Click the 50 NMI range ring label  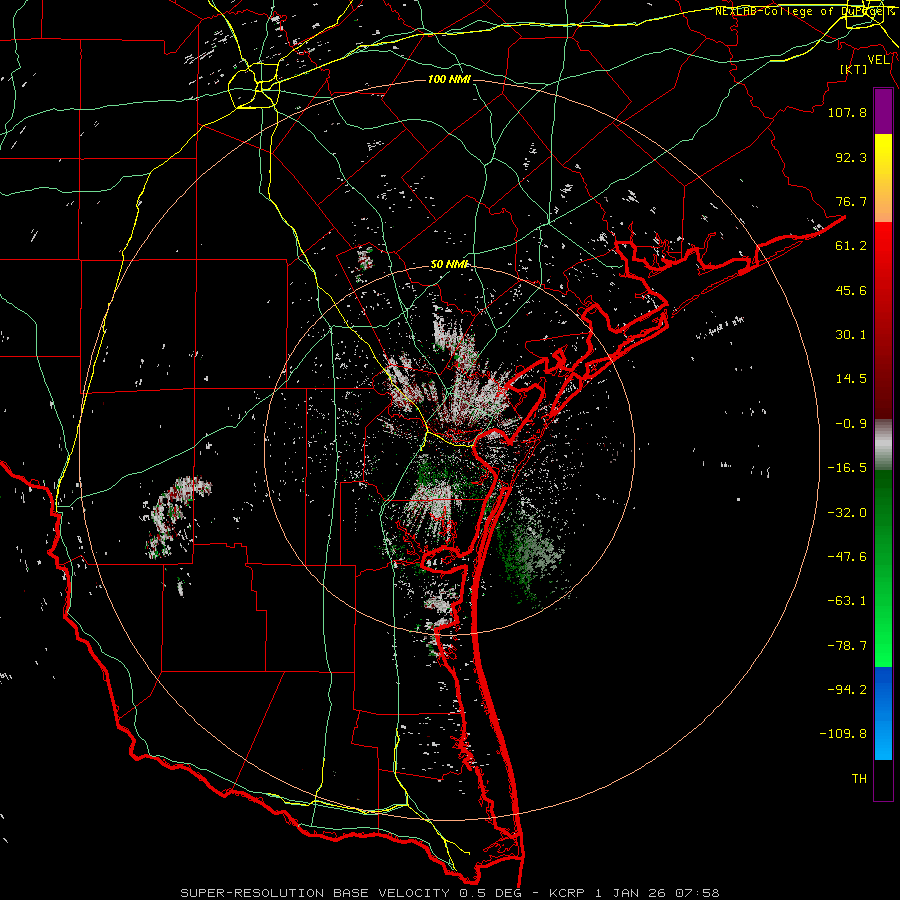click(450, 265)
